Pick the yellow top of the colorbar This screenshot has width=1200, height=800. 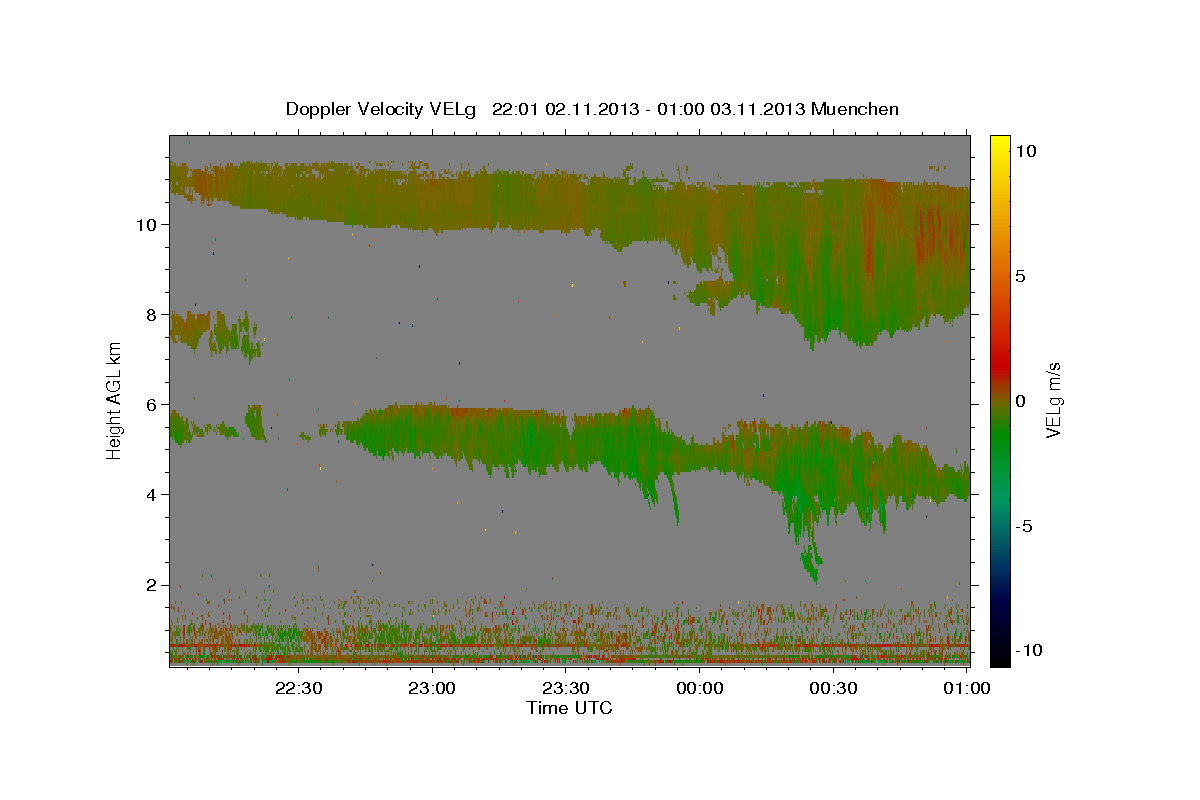pyautogui.click(x=999, y=145)
